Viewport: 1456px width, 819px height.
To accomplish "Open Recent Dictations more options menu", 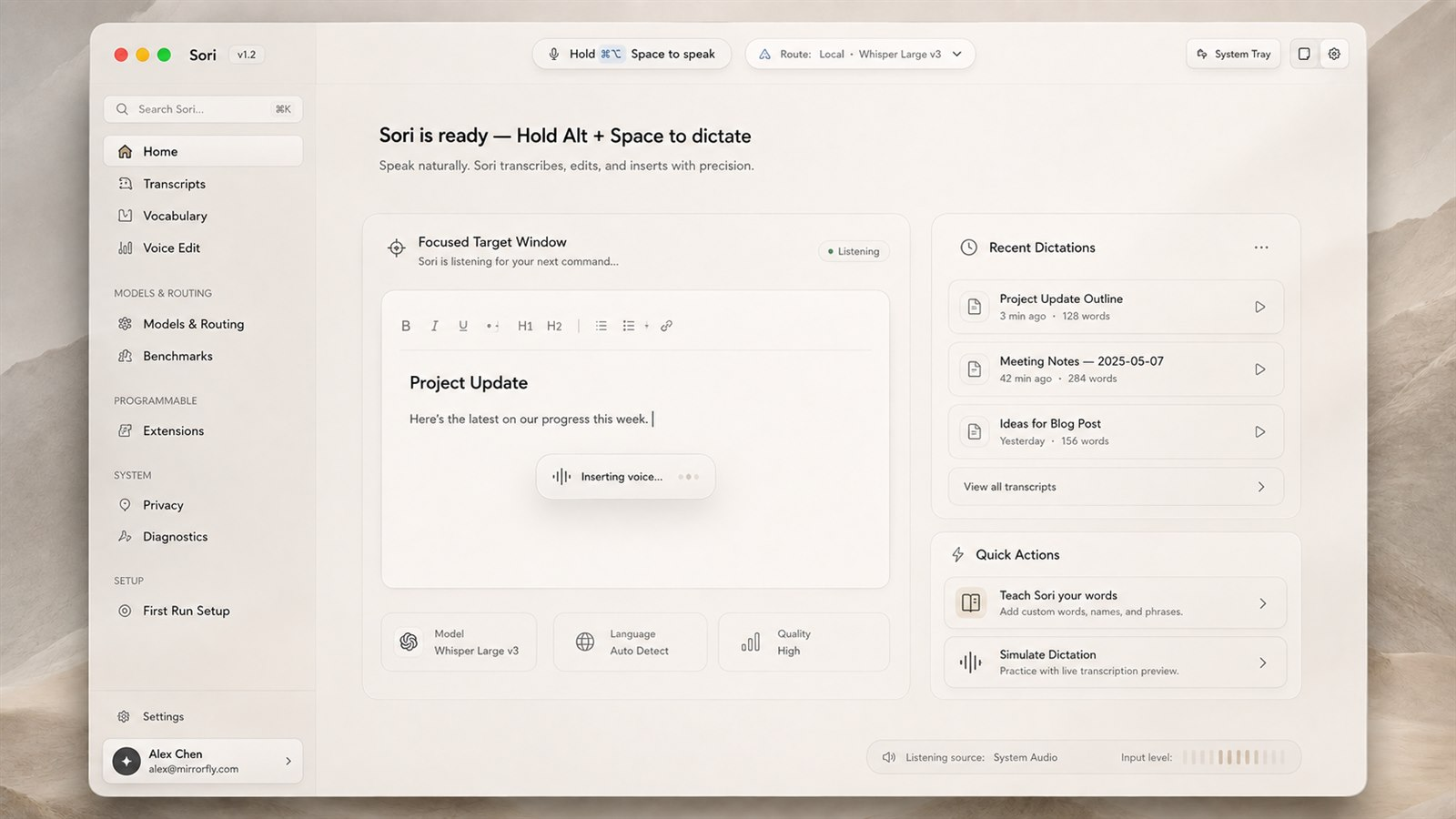I will pyautogui.click(x=1261, y=248).
